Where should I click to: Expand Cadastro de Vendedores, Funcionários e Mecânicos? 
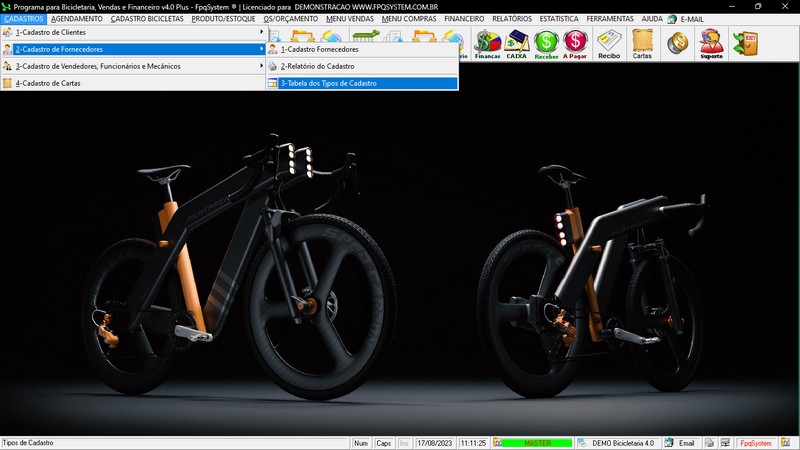coord(98,66)
